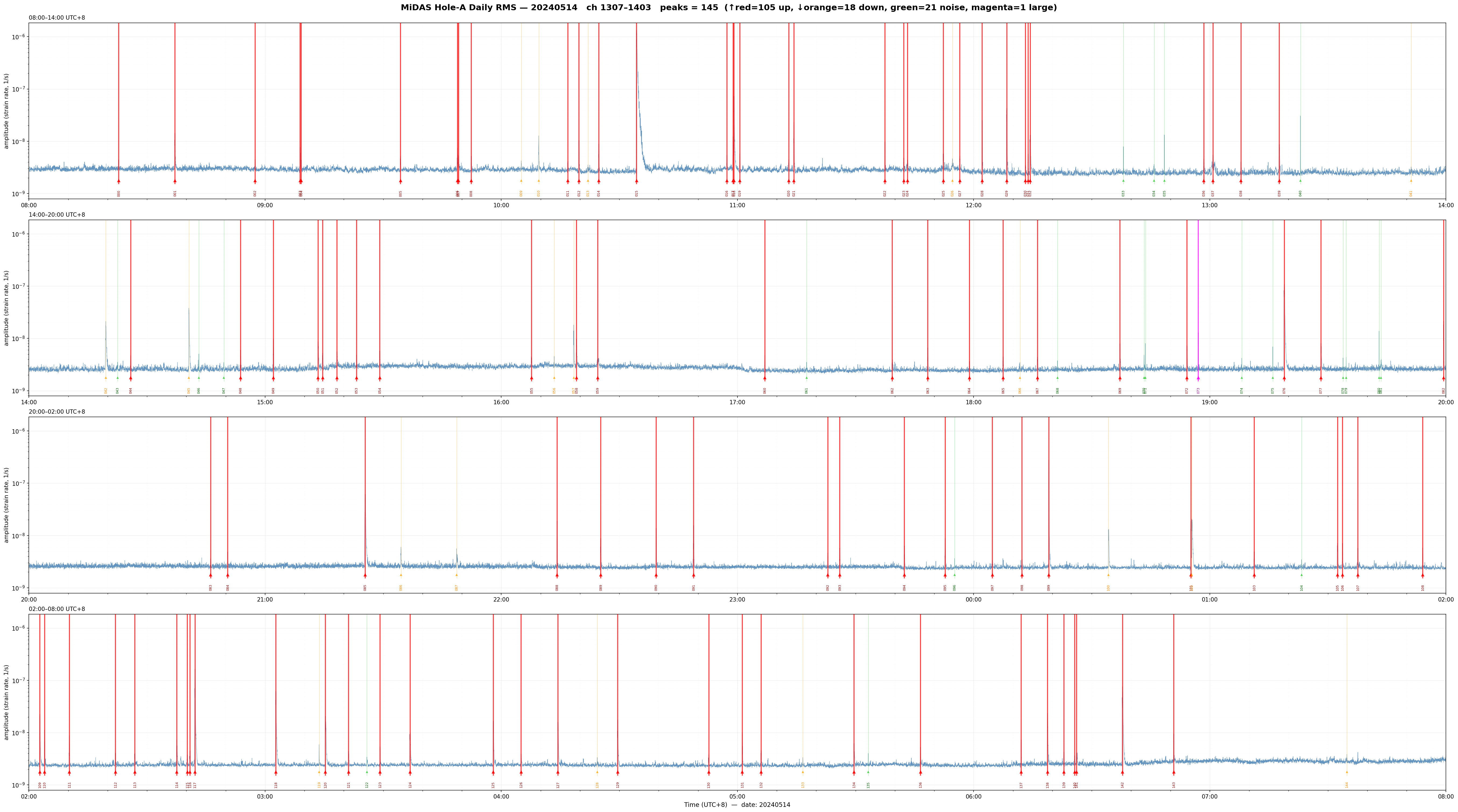The height and width of the screenshot is (812, 1458).
Task: Click the 22:00 tick label
Action: pyautogui.click(x=501, y=599)
